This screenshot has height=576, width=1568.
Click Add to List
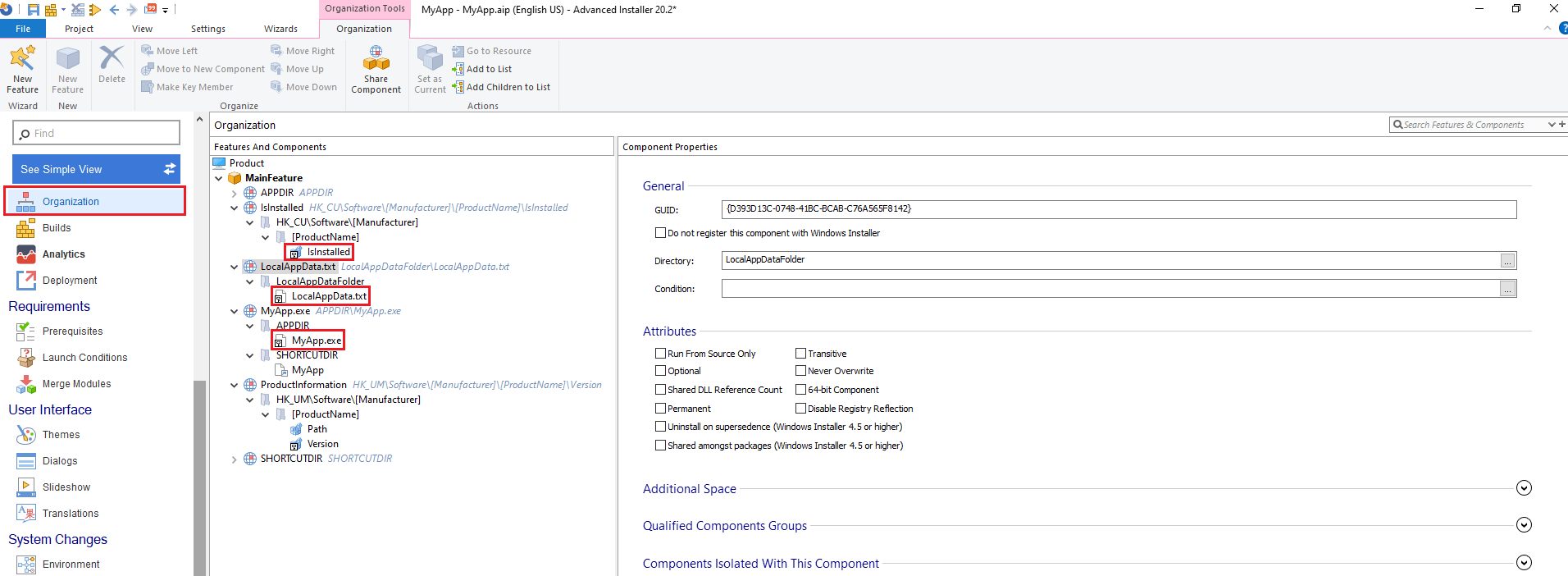point(481,69)
